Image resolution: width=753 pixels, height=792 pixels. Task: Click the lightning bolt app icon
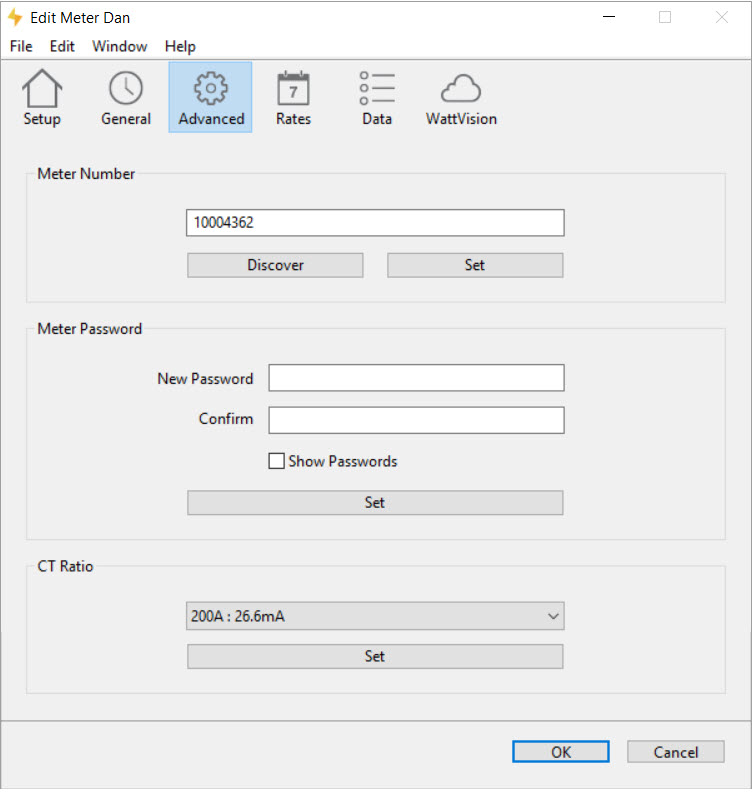click(x=15, y=18)
